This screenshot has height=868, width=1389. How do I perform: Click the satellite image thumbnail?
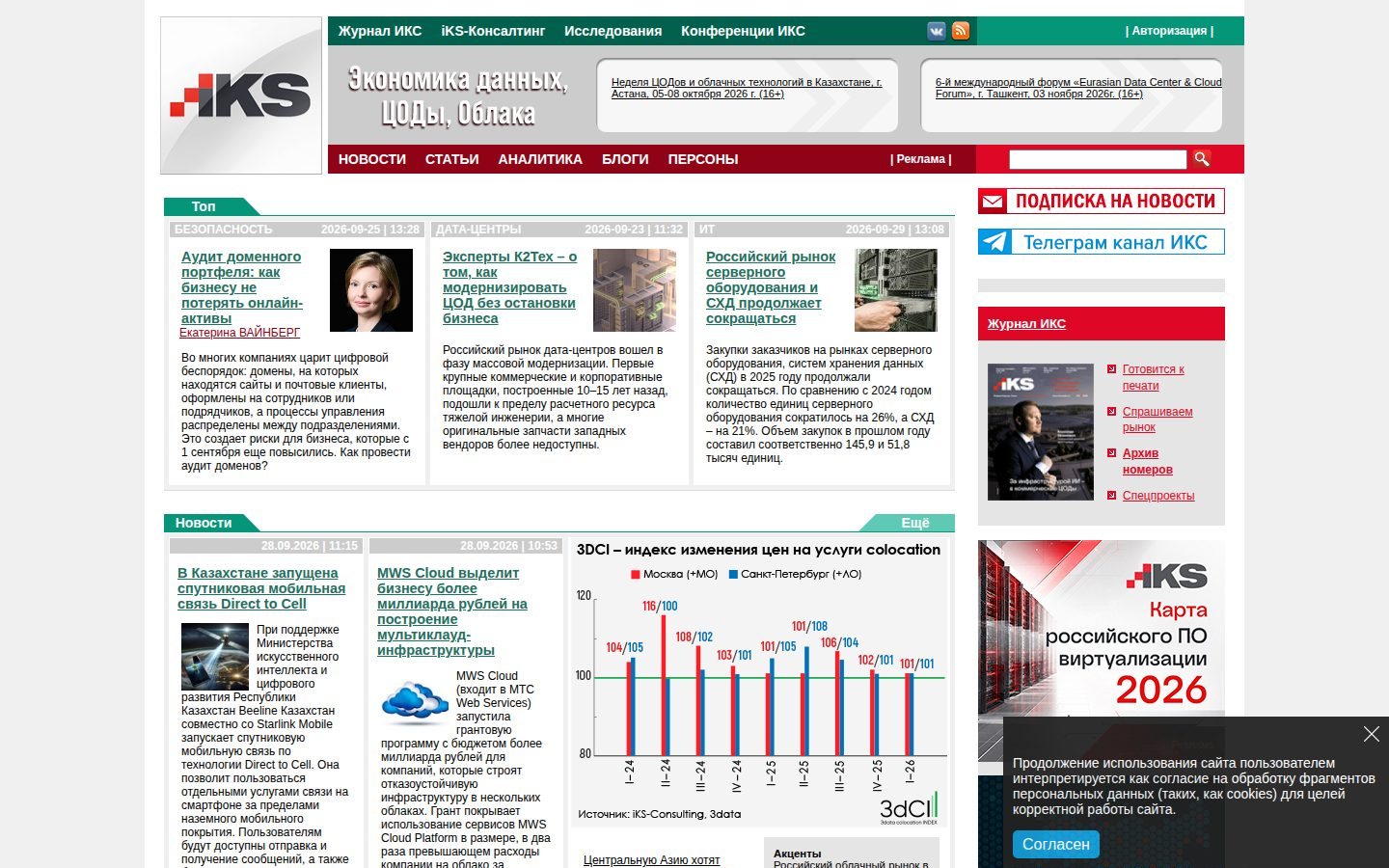tap(215, 657)
